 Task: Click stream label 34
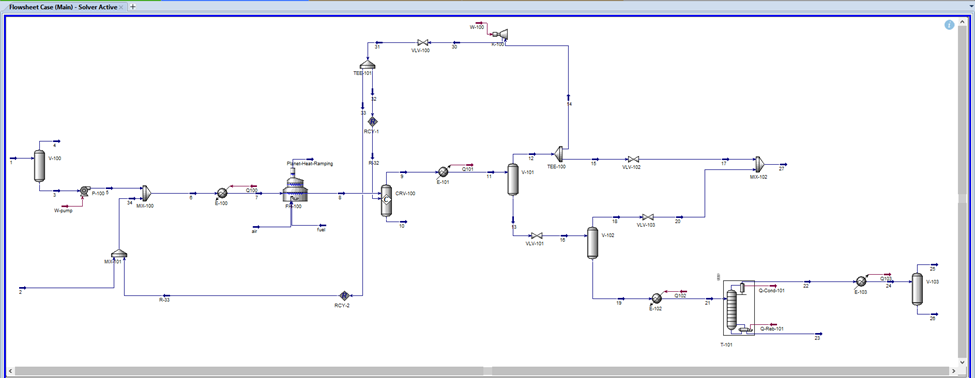point(129,203)
